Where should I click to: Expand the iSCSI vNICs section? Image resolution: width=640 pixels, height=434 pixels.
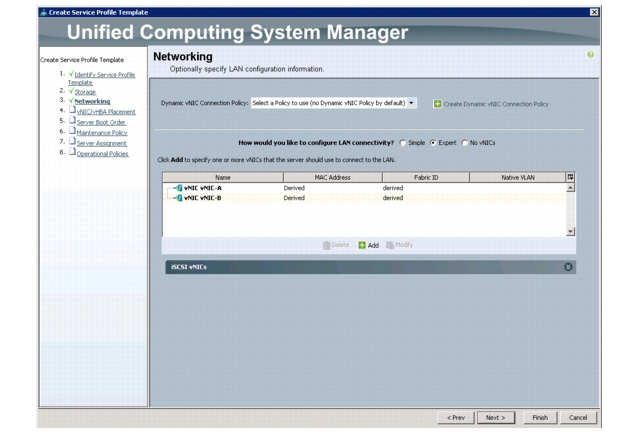click(568, 267)
